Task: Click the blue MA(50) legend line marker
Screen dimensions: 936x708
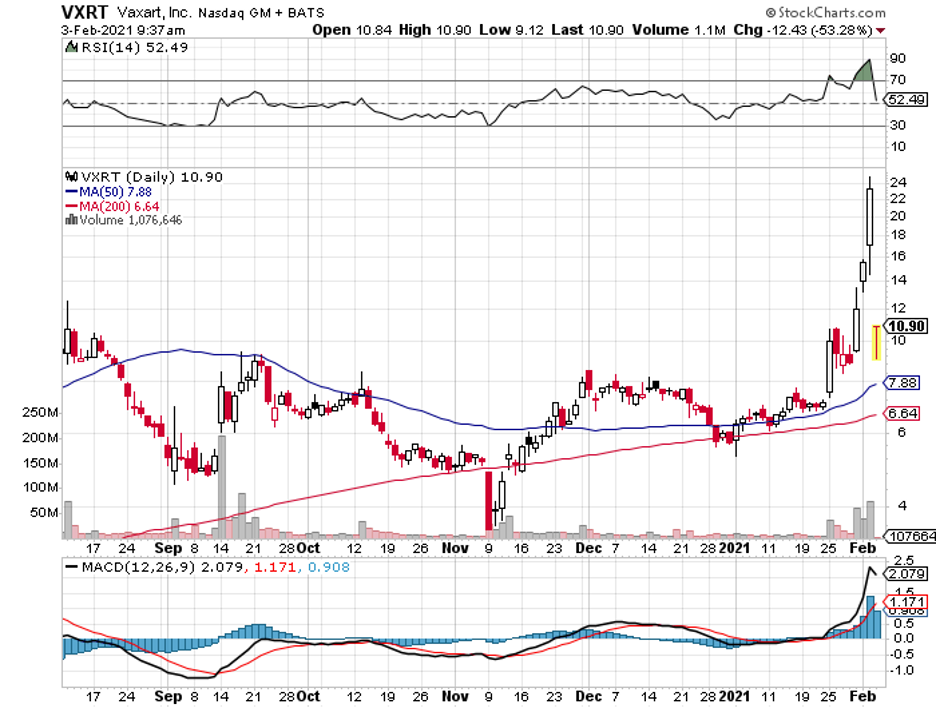Action: point(71,192)
